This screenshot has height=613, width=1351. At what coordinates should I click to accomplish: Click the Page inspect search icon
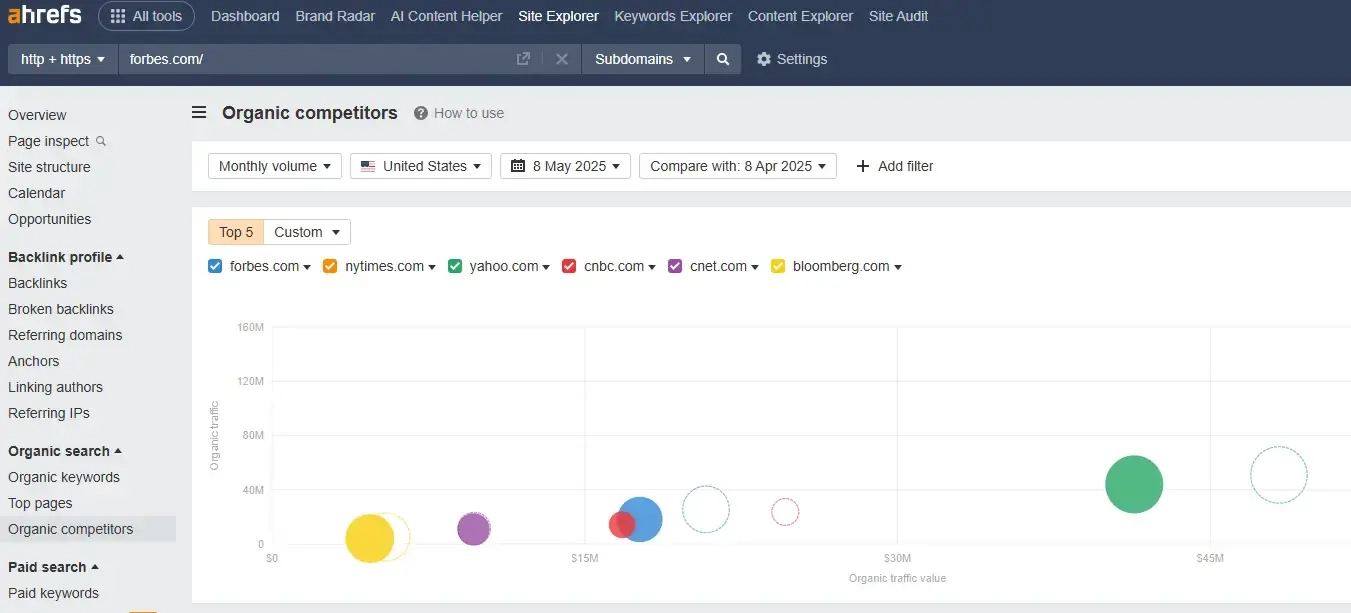101,141
